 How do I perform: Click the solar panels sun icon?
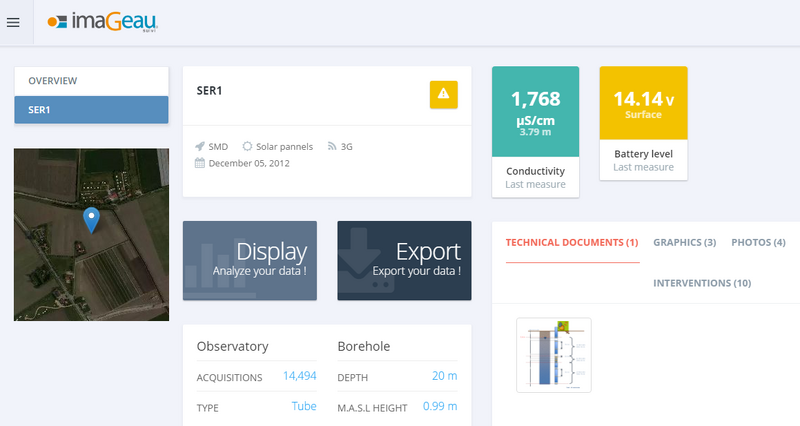[x=248, y=146]
